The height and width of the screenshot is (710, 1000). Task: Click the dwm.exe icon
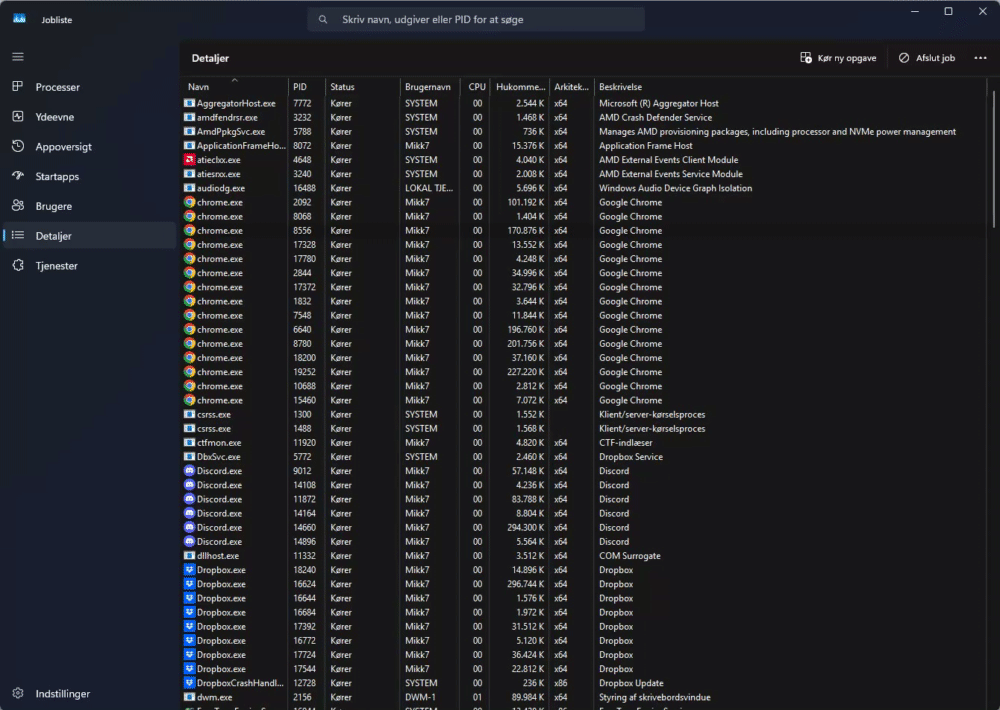pos(189,697)
